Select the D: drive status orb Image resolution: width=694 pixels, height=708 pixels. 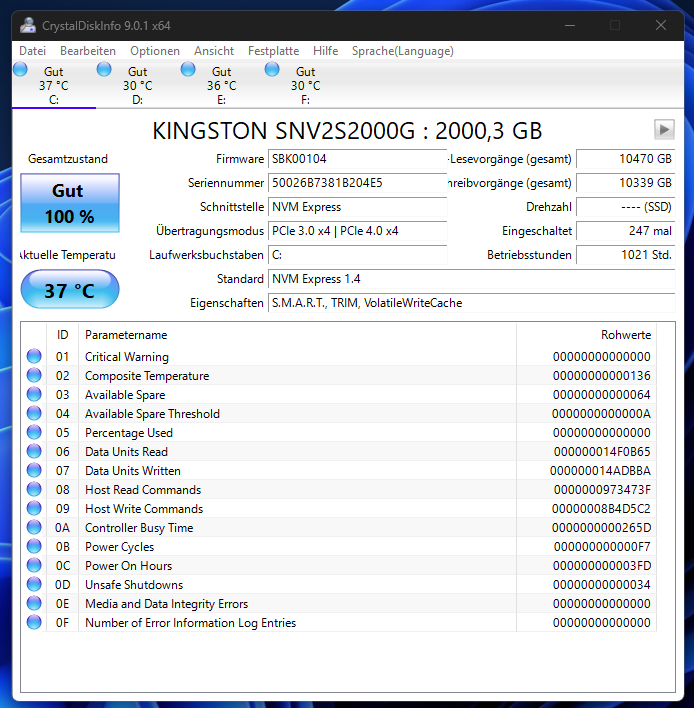pos(104,70)
